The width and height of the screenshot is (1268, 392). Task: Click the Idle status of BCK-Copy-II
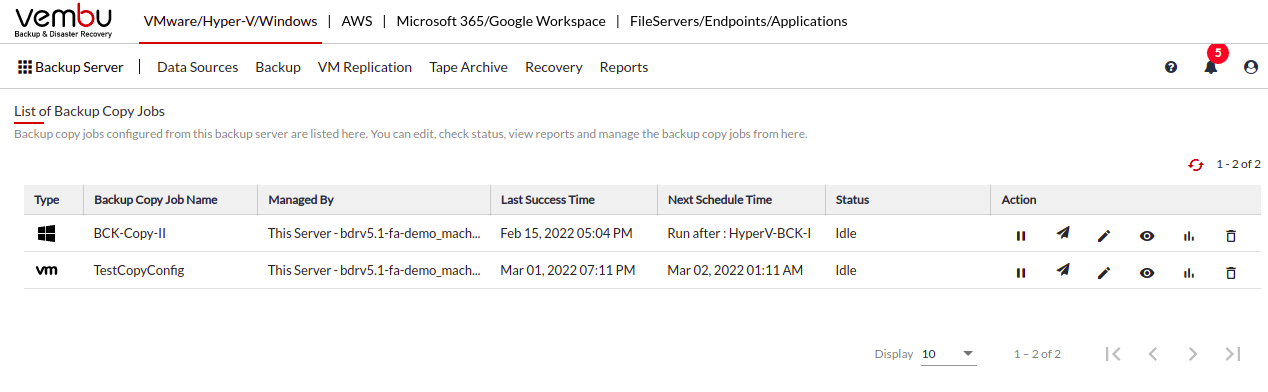pos(846,234)
